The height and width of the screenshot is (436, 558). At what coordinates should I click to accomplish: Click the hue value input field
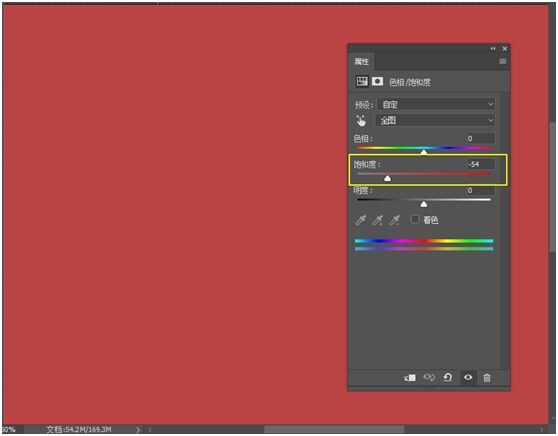coord(480,138)
